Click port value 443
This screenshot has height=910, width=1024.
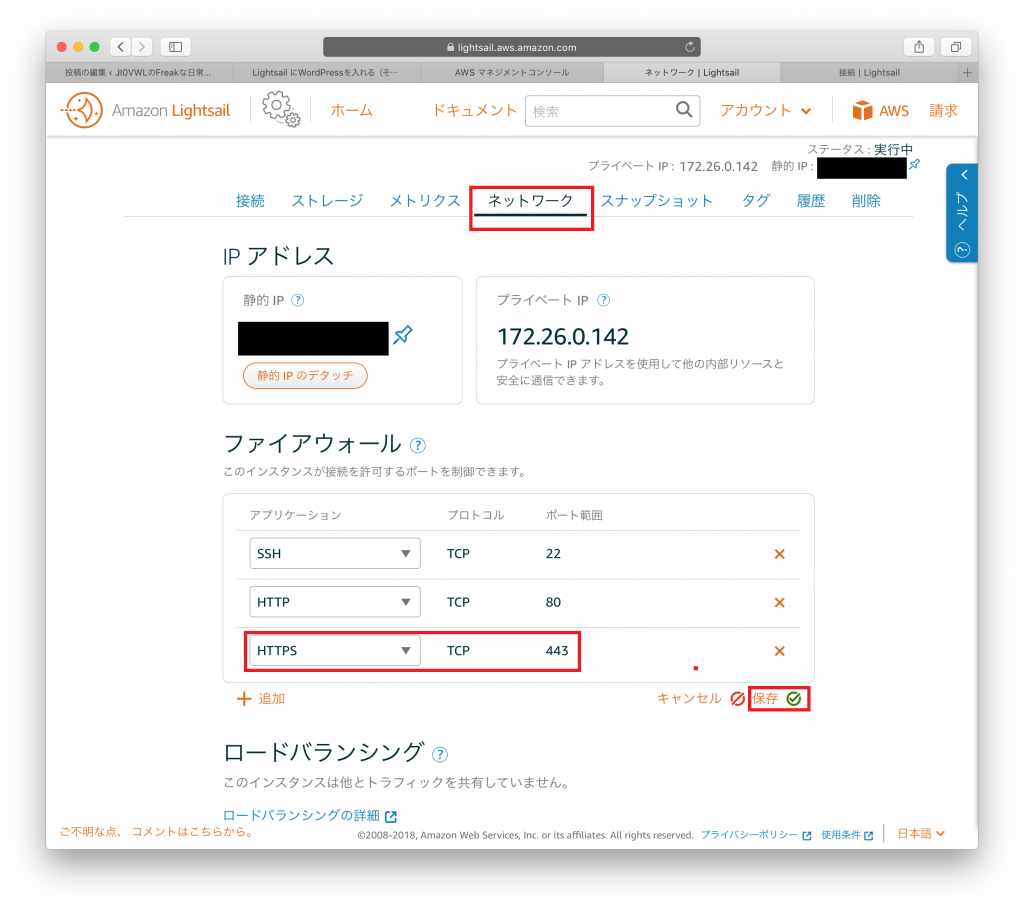coord(557,651)
